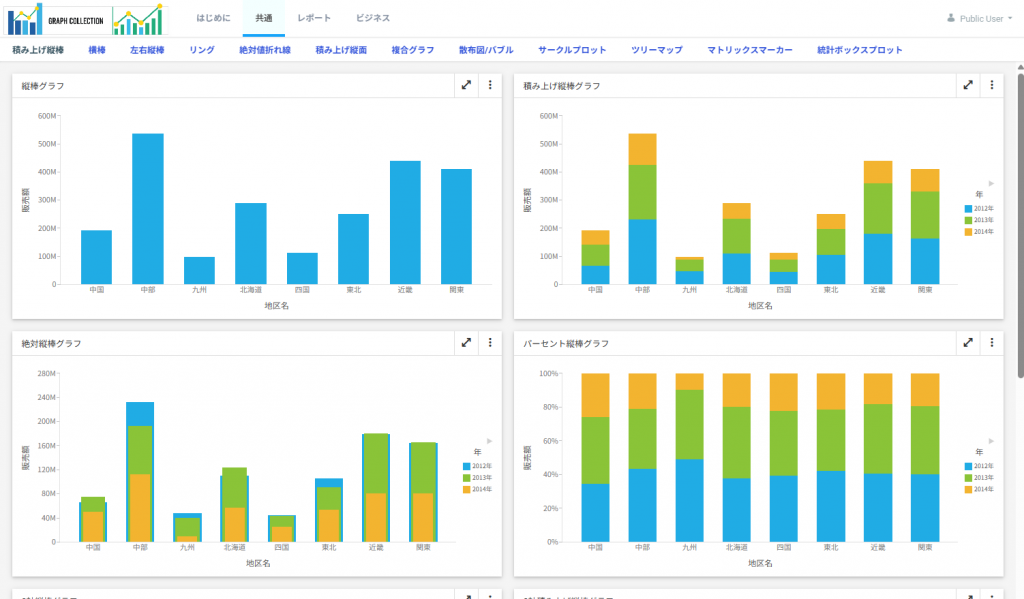Image resolution: width=1024 pixels, height=599 pixels.
Task: Open the Public User dropdown menu
Action: point(980,18)
